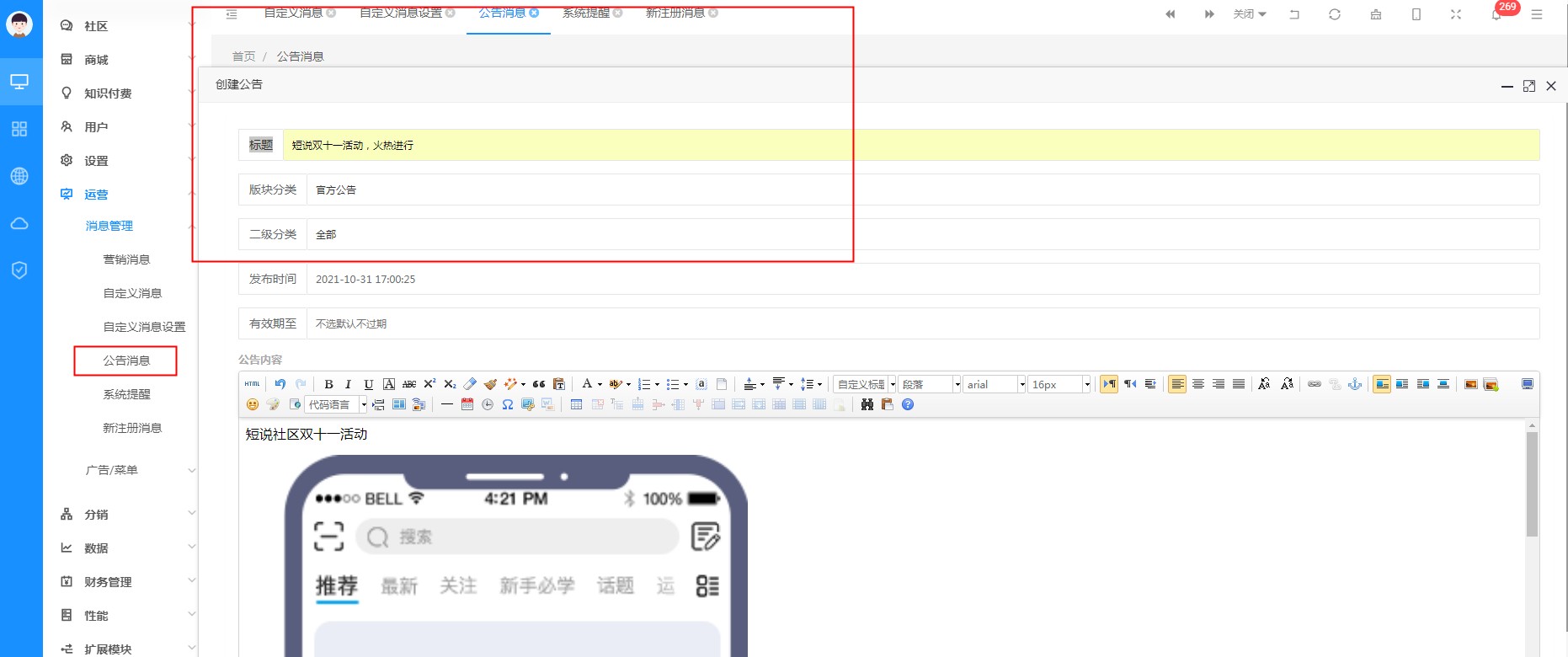Click the 版块分类 category field

click(x=923, y=190)
